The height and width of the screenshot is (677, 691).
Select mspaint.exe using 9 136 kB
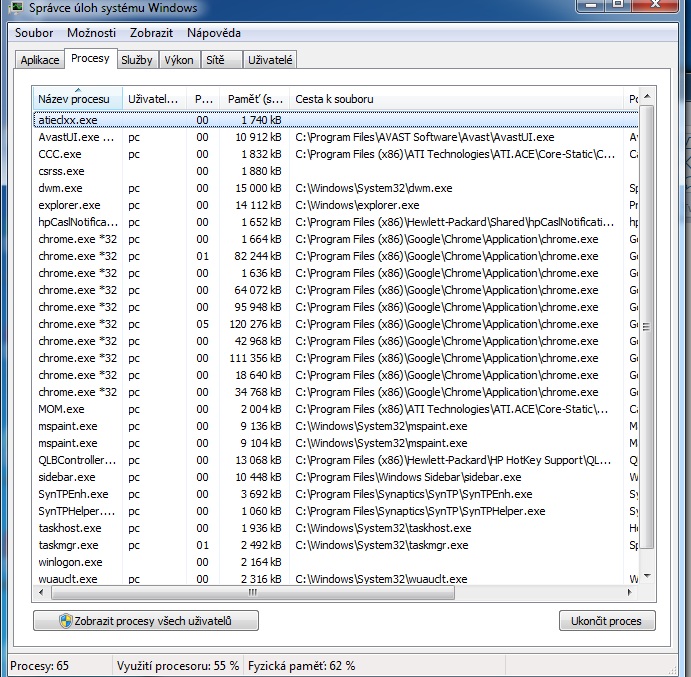(336, 426)
